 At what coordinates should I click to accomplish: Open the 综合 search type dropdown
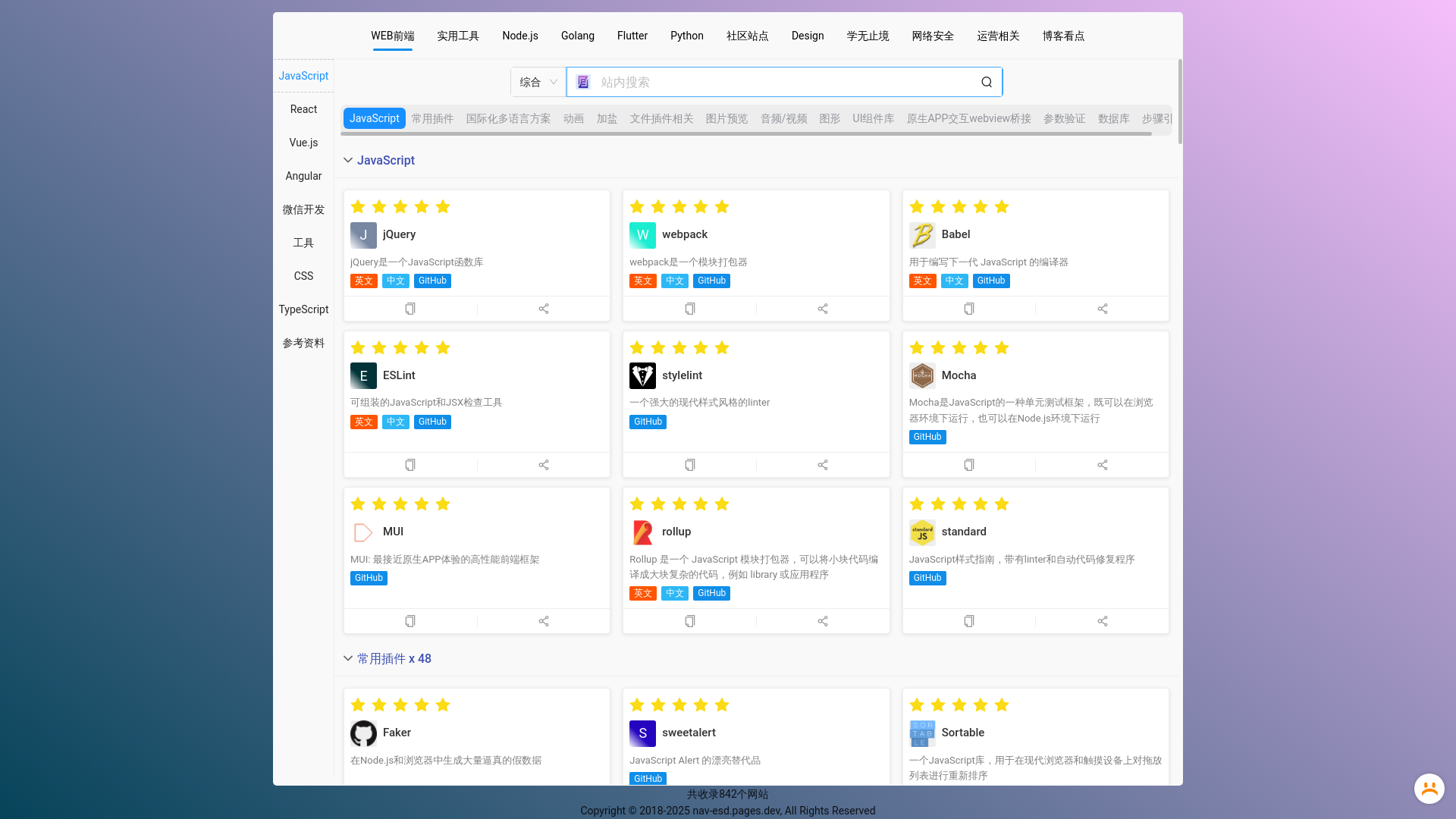(x=538, y=82)
